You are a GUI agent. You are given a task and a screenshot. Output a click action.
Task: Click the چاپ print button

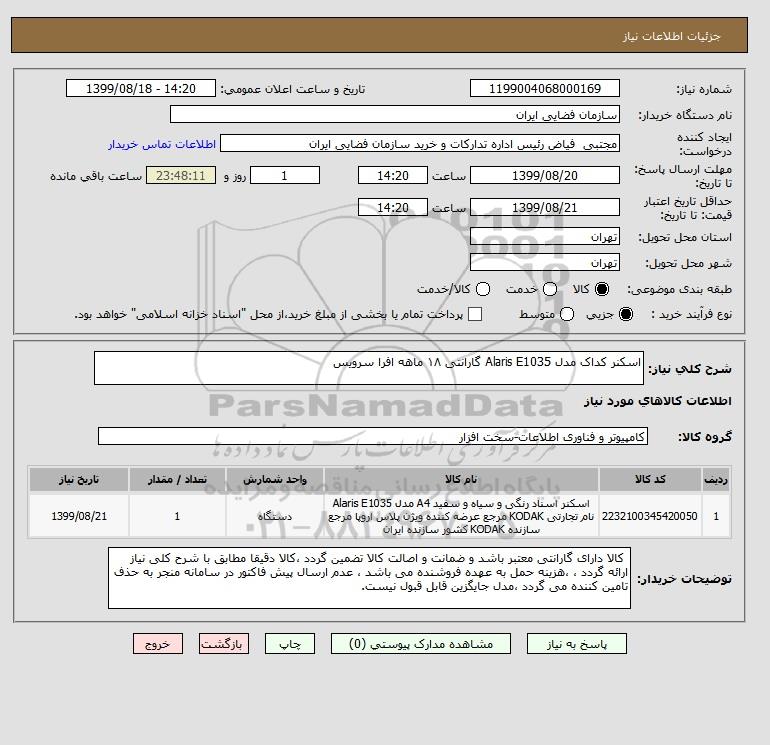(290, 644)
